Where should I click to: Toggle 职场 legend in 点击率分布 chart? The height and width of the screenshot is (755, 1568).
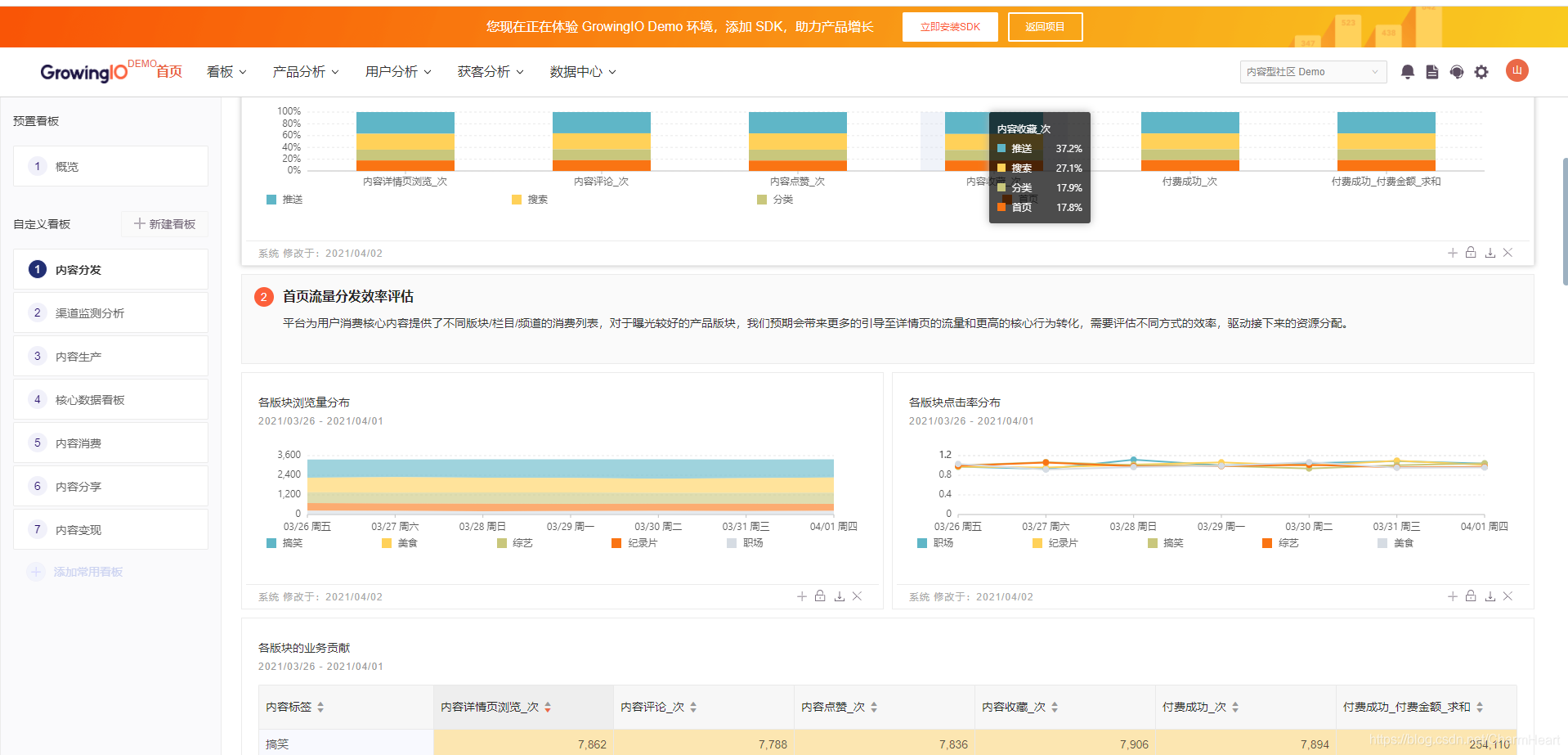(935, 543)
